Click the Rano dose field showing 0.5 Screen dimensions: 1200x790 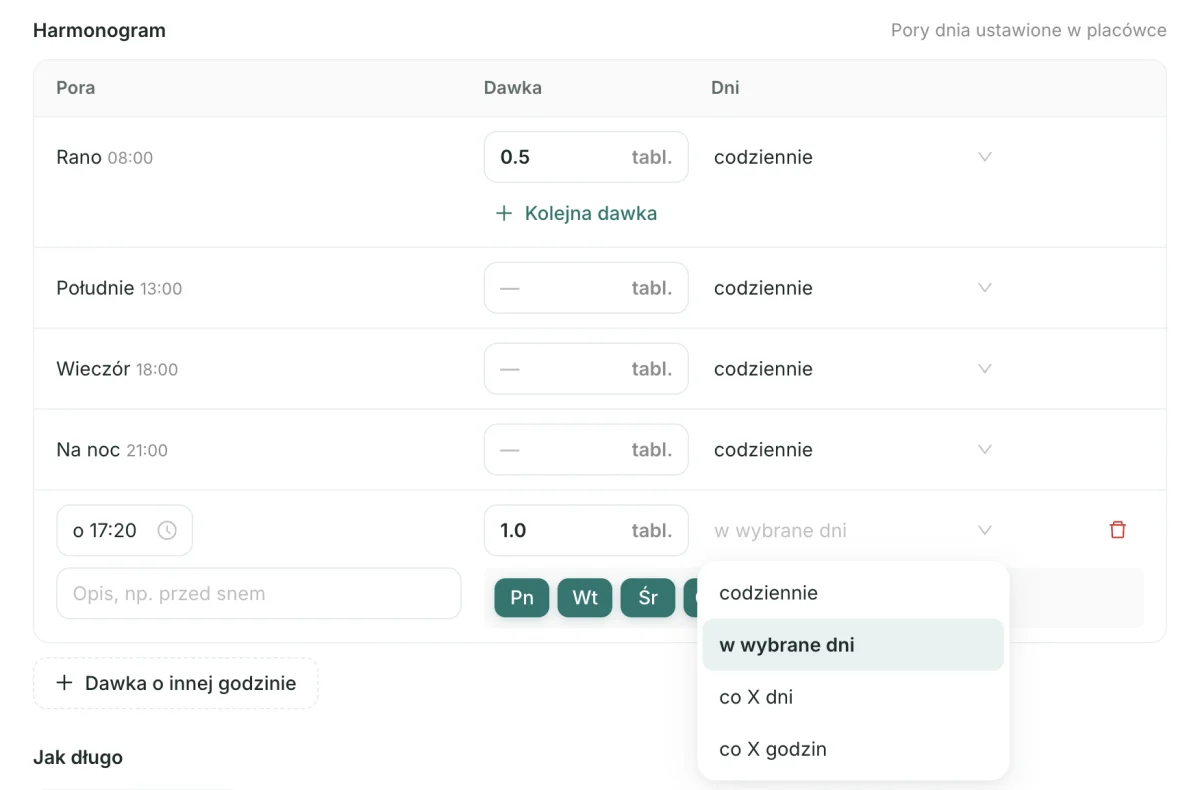586,157
